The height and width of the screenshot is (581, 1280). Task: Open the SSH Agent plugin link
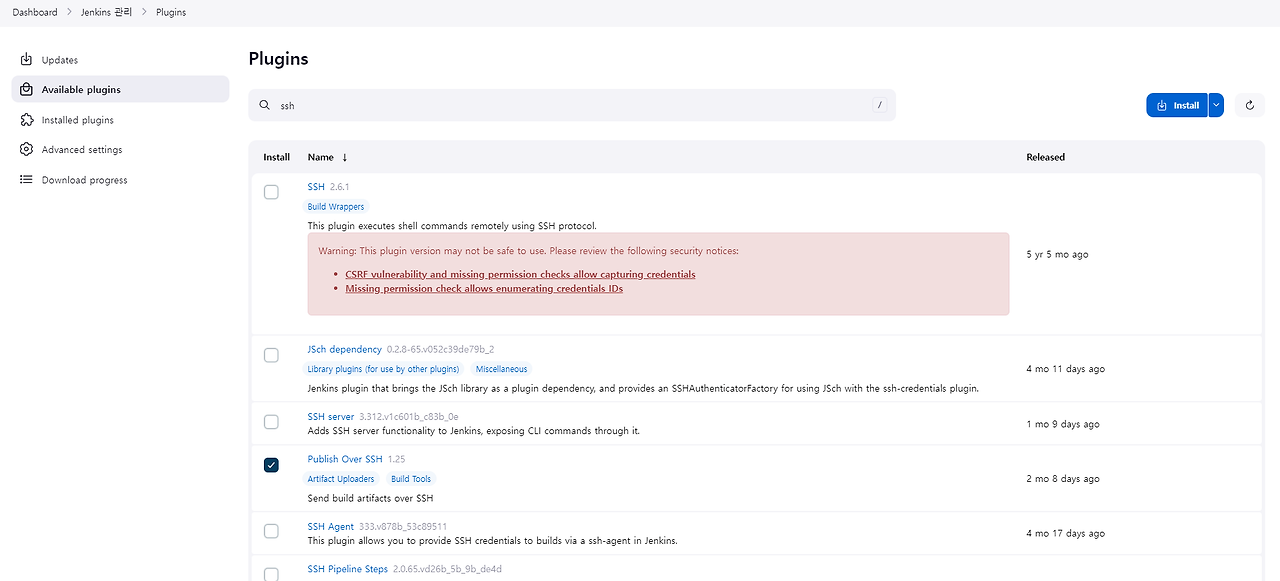click(331, 526)
